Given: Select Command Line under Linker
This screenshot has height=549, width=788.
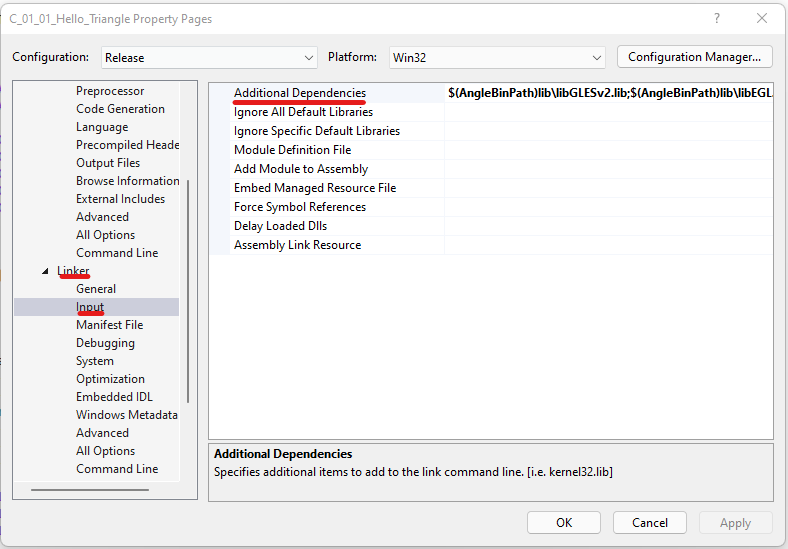Looking at the screenshot, I should pyautogui.click(x=117, y=469).
